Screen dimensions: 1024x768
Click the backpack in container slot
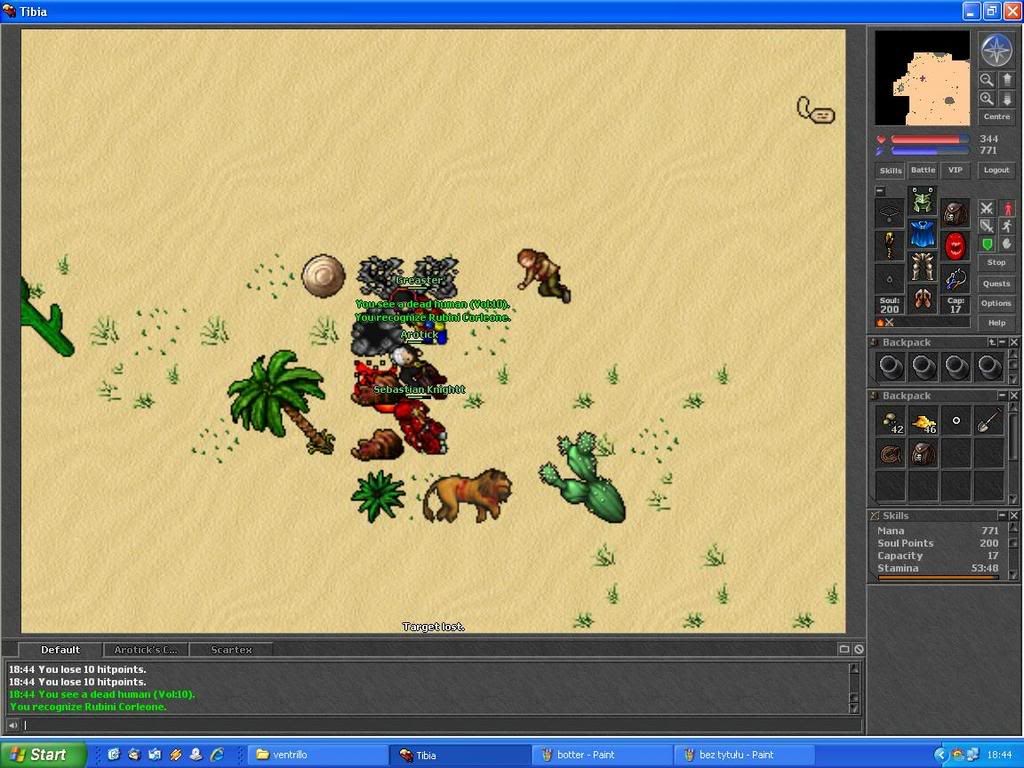click(x=955, y=213)
